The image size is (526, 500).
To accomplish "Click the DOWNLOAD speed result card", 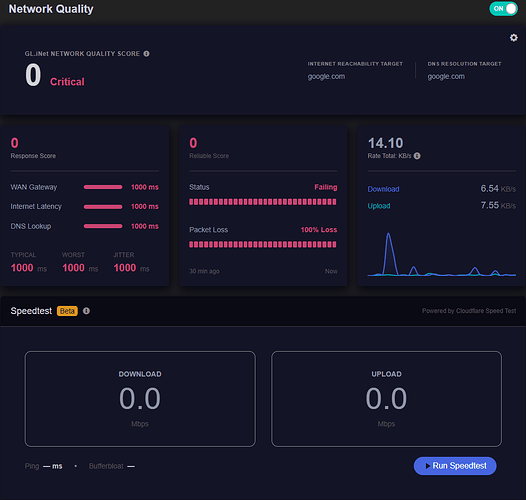I will tap(140, 399).
